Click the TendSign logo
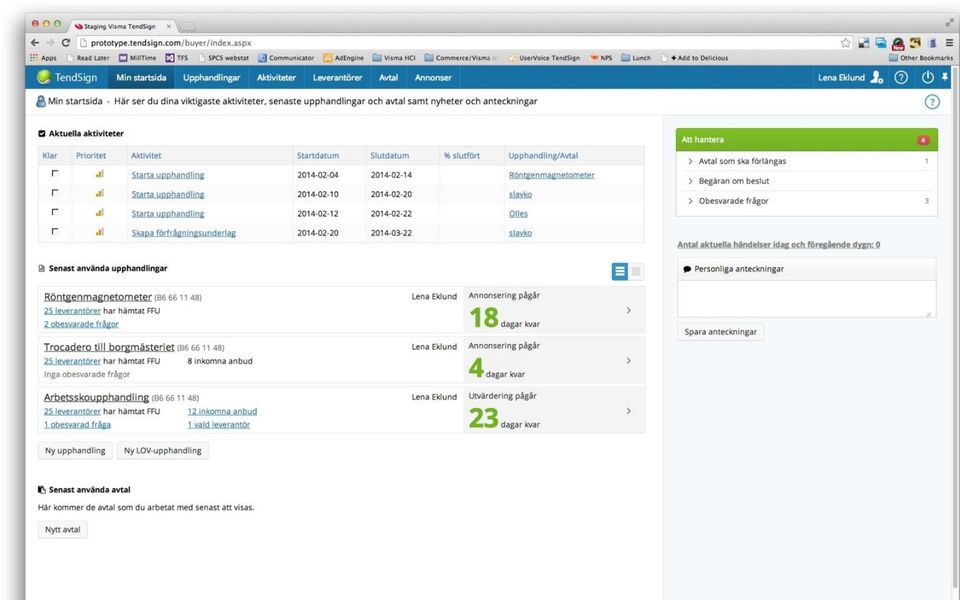 coord(66,77)
